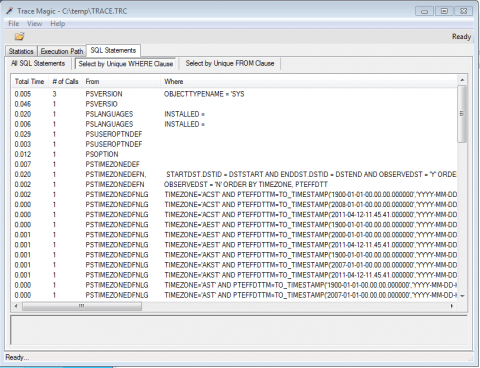Click the empty detail text box below list

pos(239,330)
